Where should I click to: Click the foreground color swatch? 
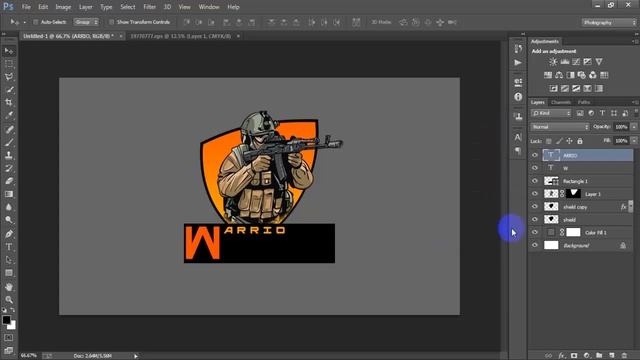tap(6, 320)
